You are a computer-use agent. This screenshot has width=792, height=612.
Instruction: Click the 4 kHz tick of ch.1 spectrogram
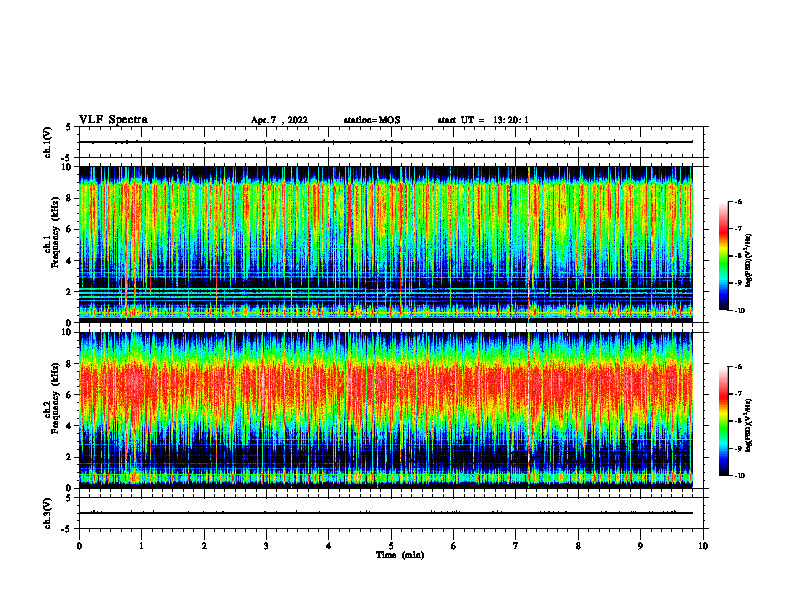pos(69,261)
